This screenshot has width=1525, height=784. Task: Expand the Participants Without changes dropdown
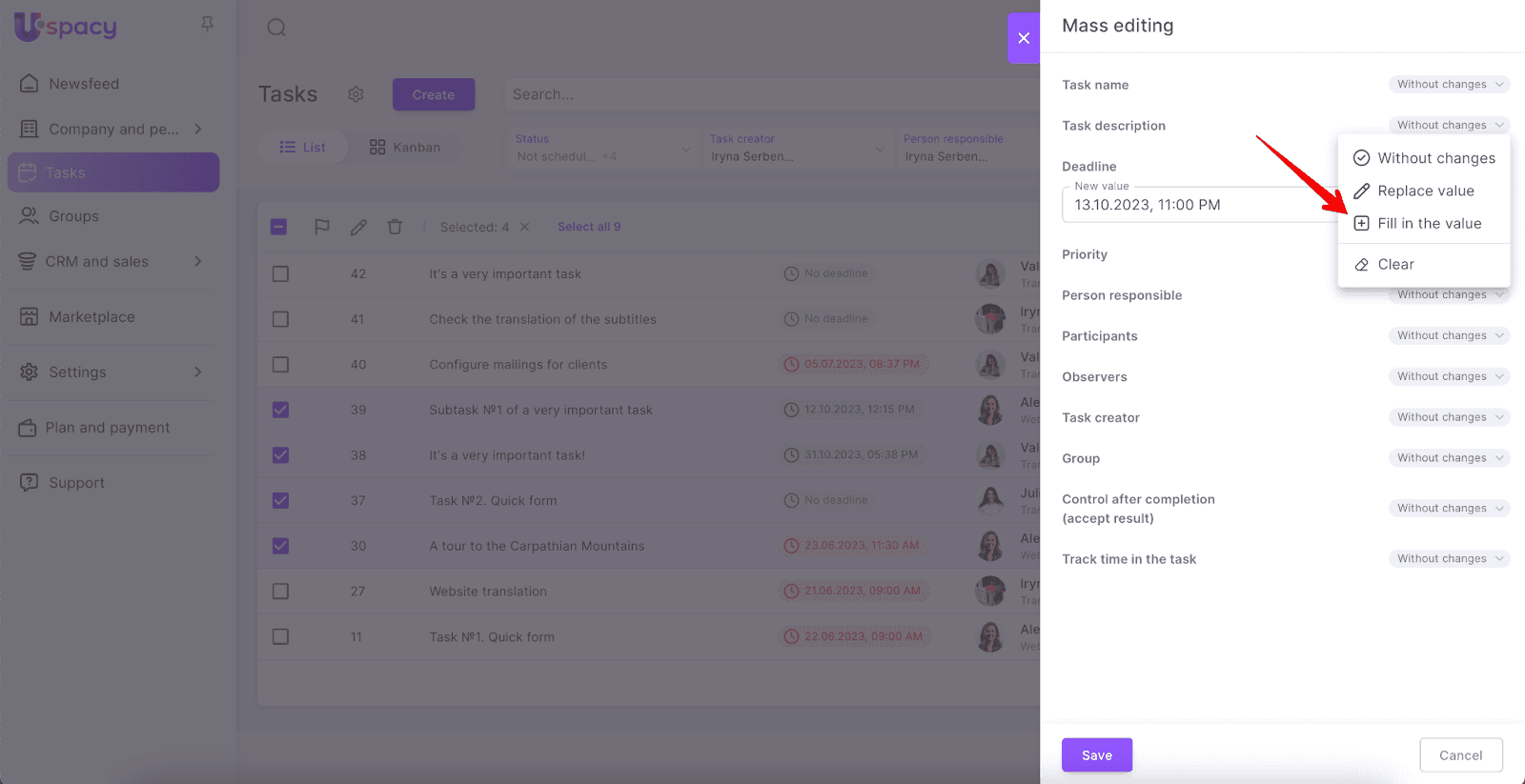[1449, 335]
